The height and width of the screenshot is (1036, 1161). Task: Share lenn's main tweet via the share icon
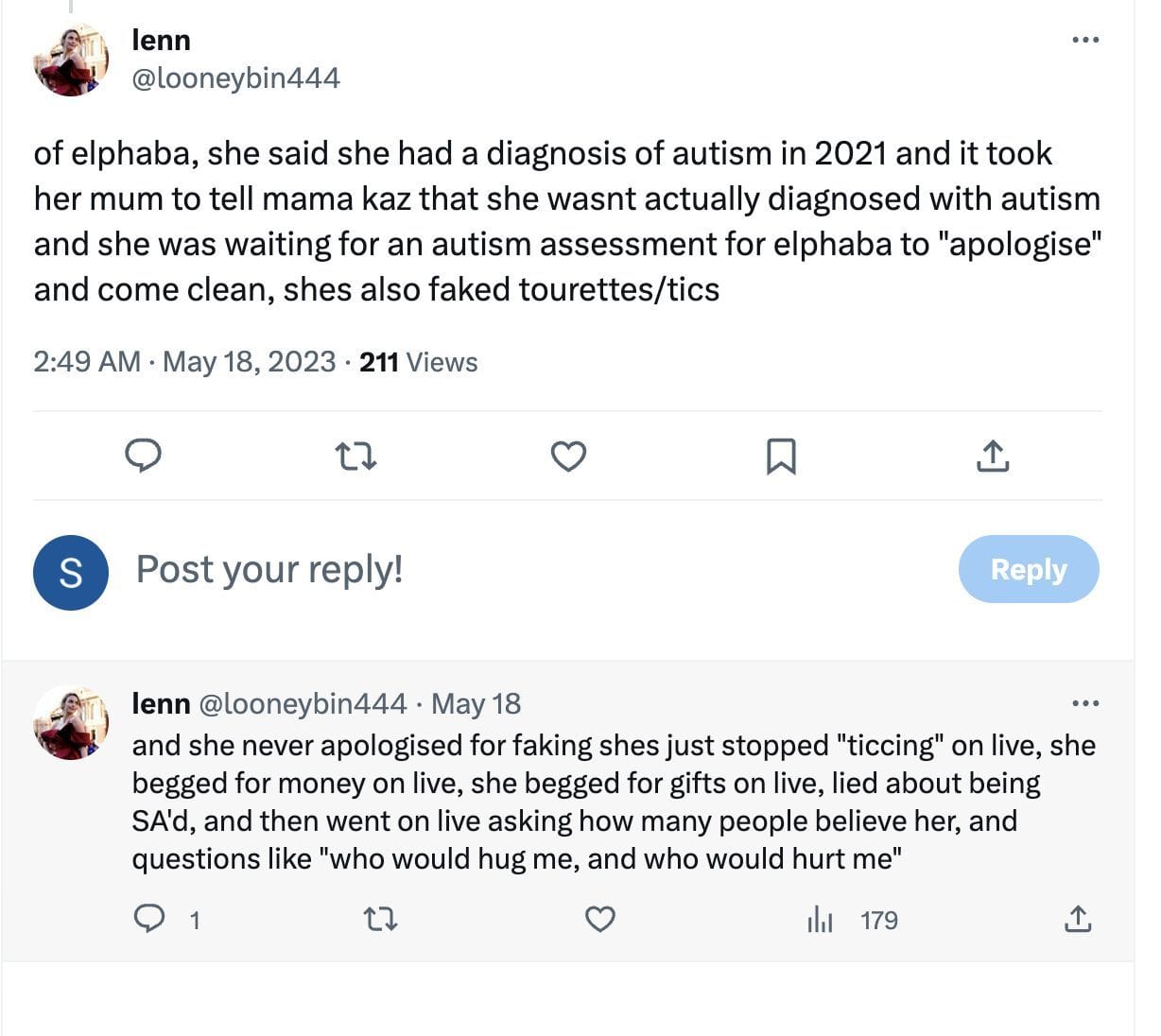(x=991, y=456)
